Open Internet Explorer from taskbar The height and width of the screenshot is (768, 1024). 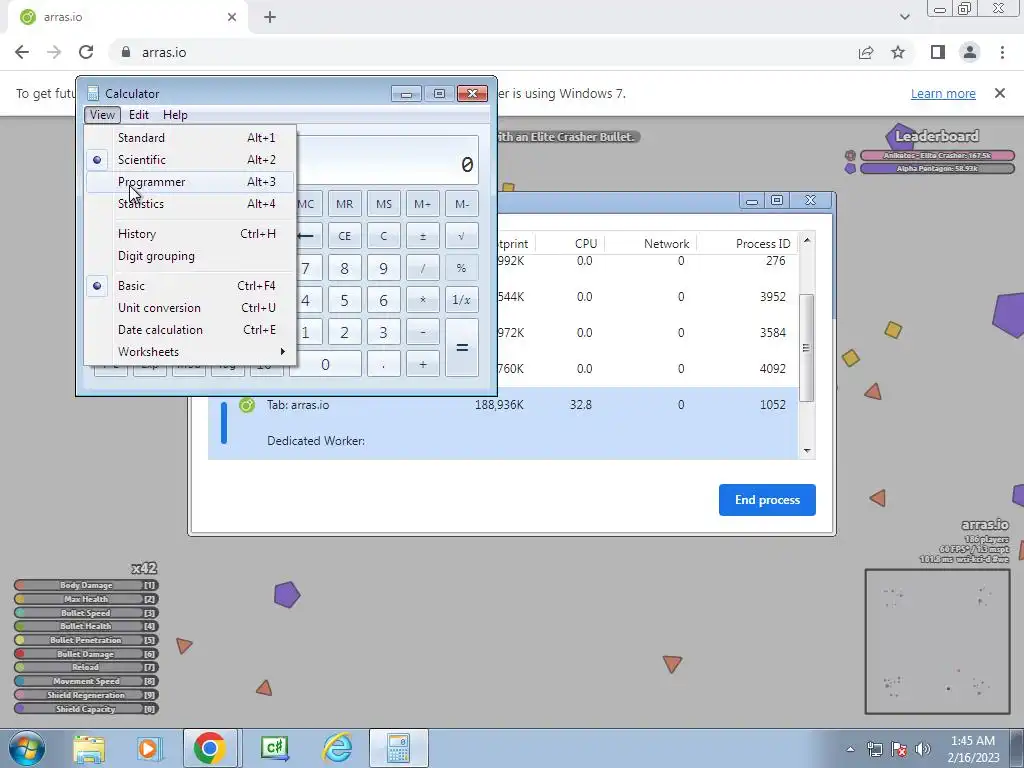pos(338,748)
